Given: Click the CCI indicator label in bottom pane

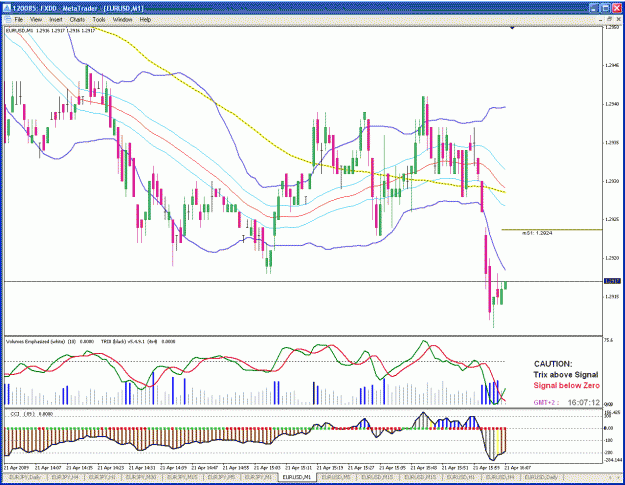Looking at the screenshot, I should point(31,414).
